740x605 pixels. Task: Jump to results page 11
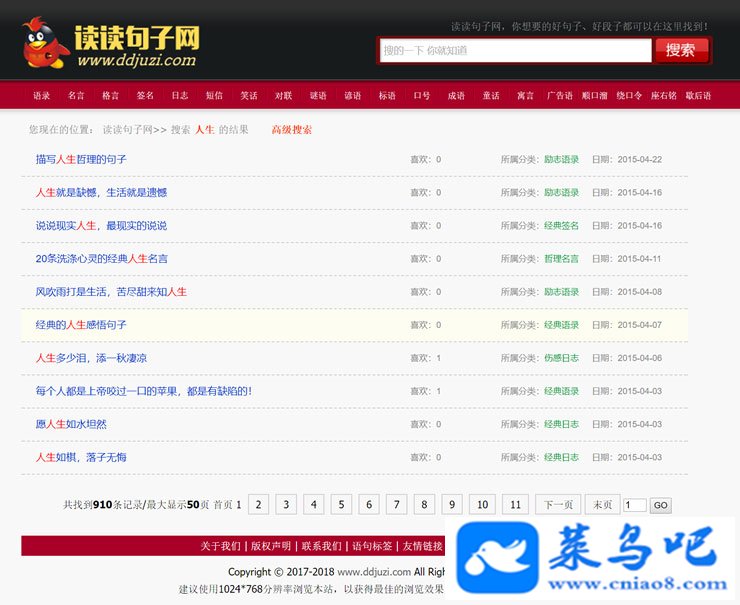515,504
